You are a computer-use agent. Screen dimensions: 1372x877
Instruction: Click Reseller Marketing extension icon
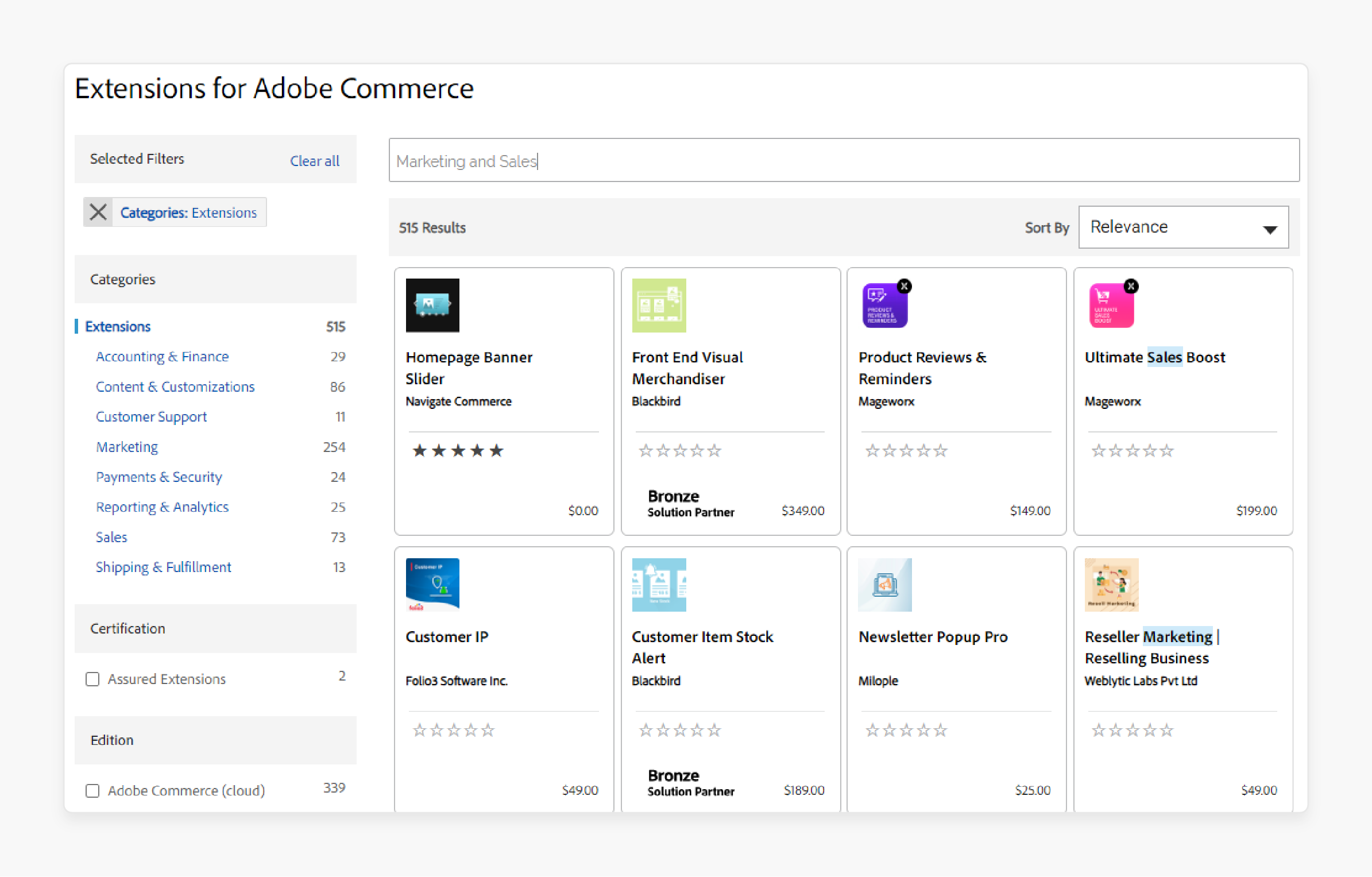[x=1111, y=585]
